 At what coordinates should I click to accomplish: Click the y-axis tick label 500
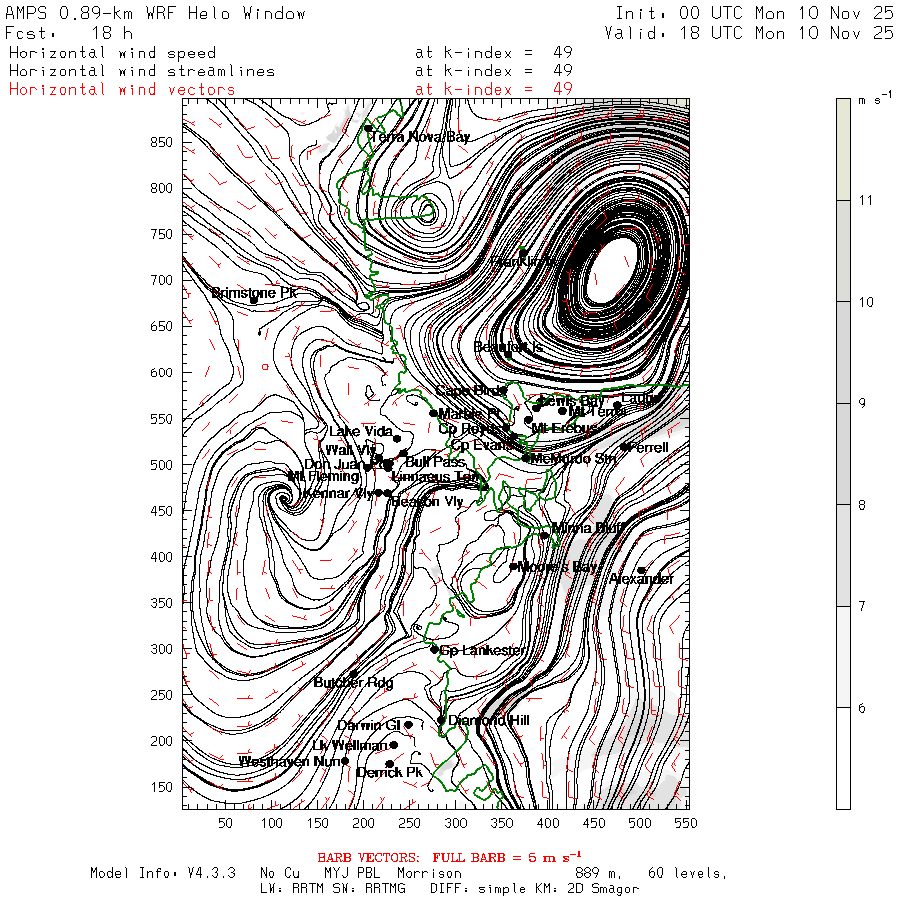161,465
